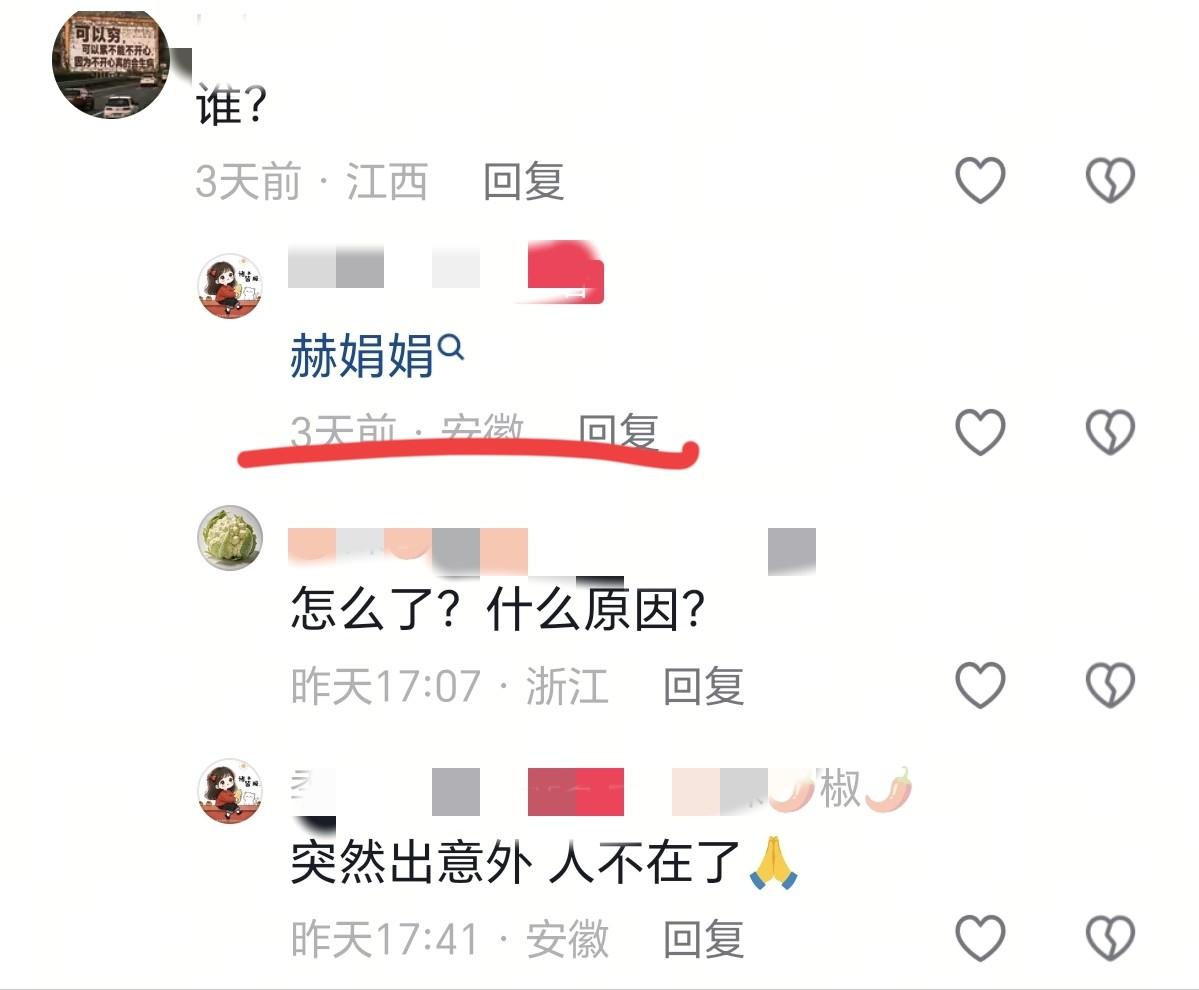The image size is (1199, 990).
Task: Tap broken heart on 赫娟娟 reply
Action: point(1110,432)
